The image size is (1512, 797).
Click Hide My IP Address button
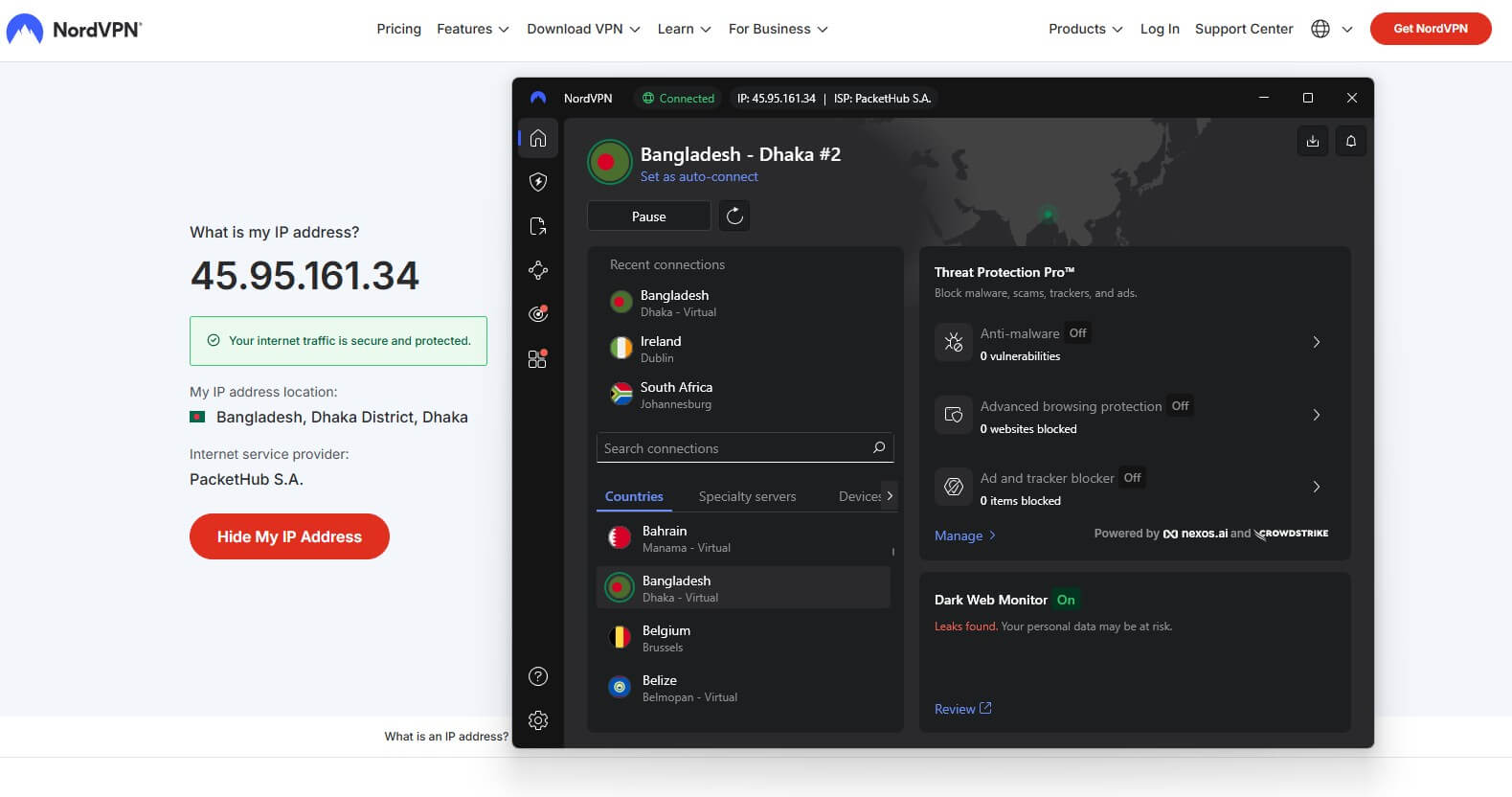289,536
